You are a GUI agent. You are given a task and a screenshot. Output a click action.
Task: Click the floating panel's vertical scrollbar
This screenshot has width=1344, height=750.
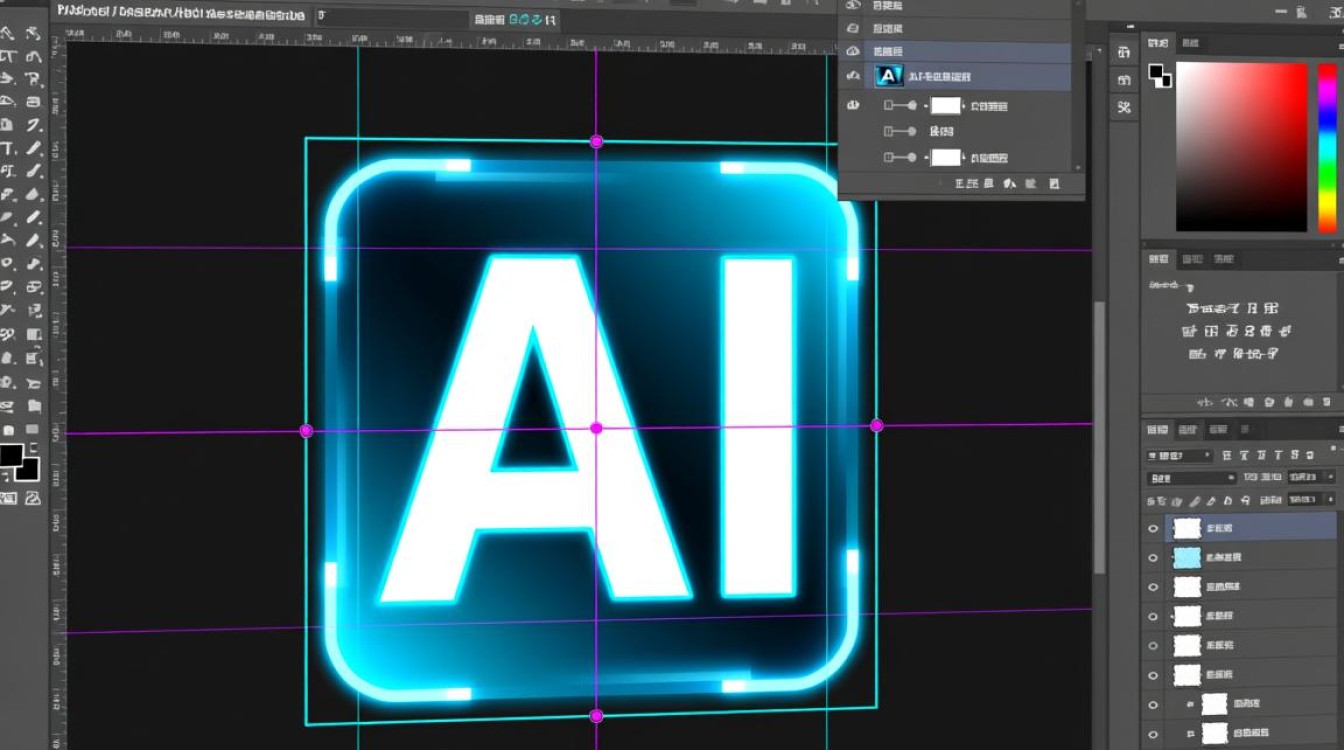(1077, 85)
